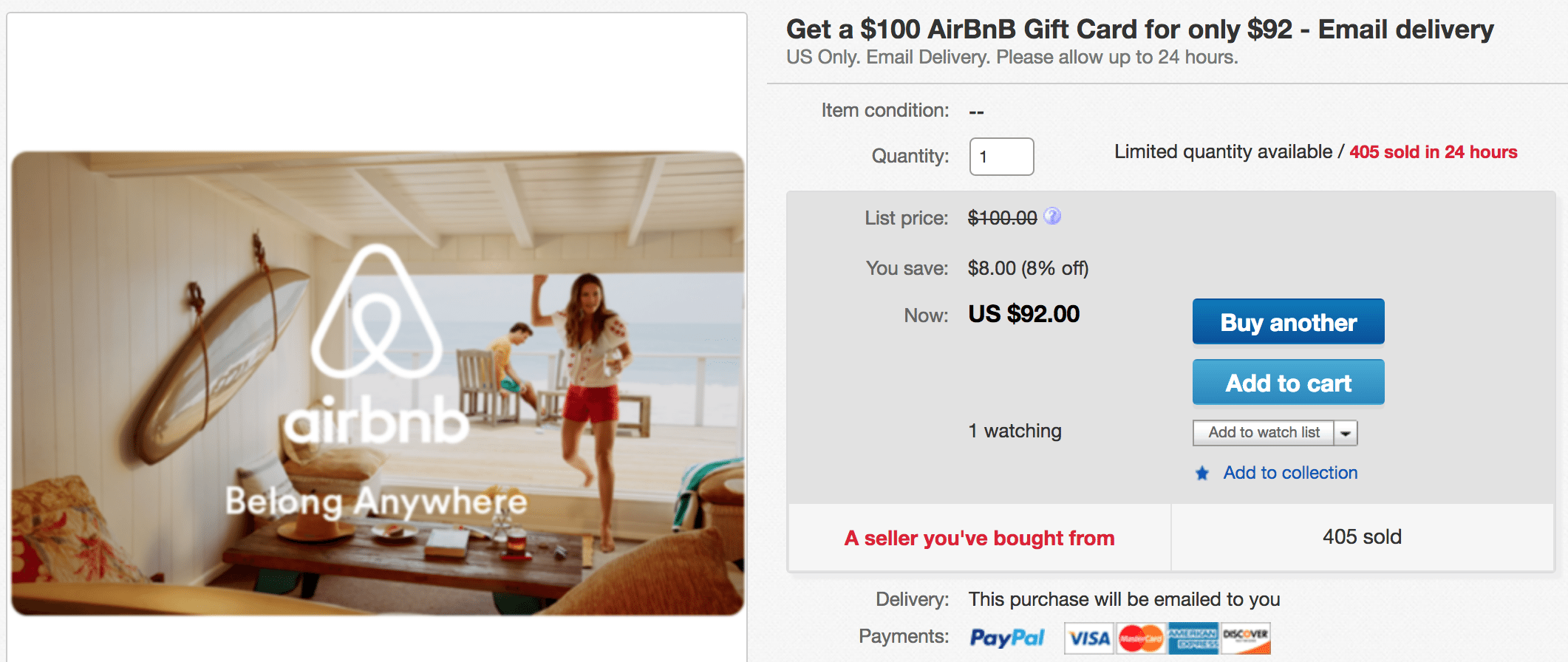Click the 405 sold count cell
1568x662 pixels.
[x=1362, y=537]
